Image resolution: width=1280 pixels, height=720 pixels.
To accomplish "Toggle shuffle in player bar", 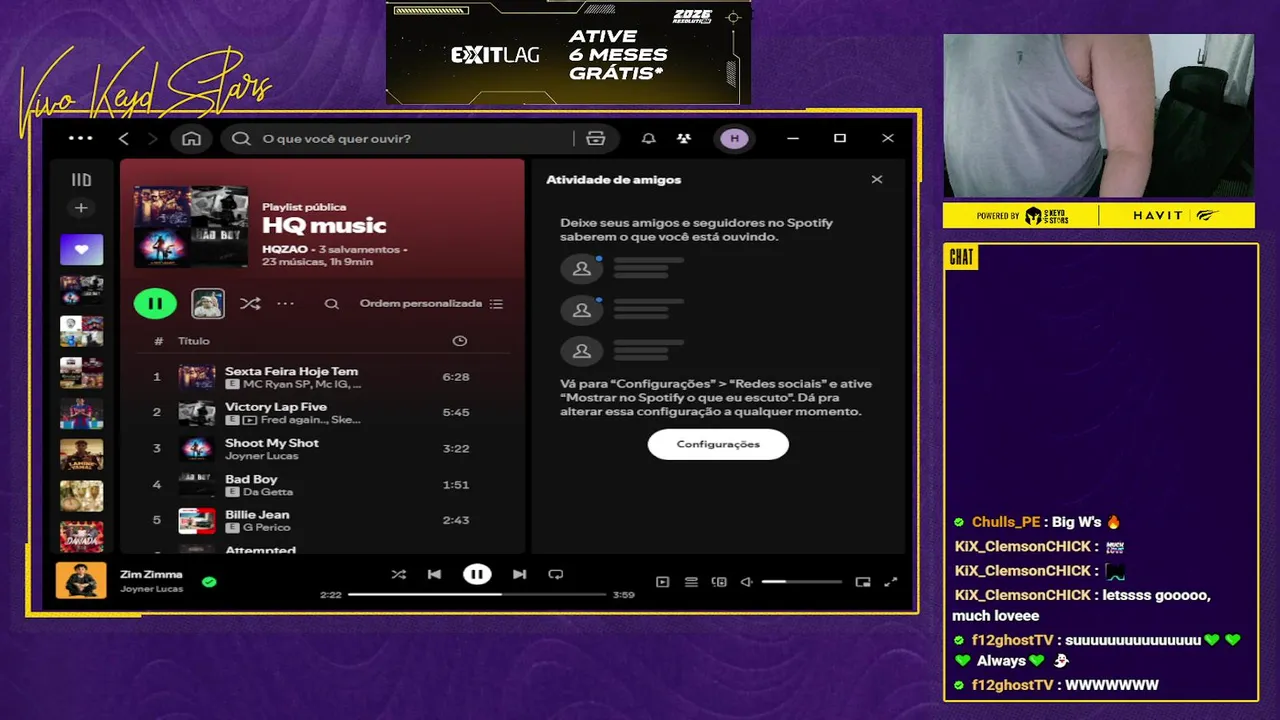I will coord(398,574).
